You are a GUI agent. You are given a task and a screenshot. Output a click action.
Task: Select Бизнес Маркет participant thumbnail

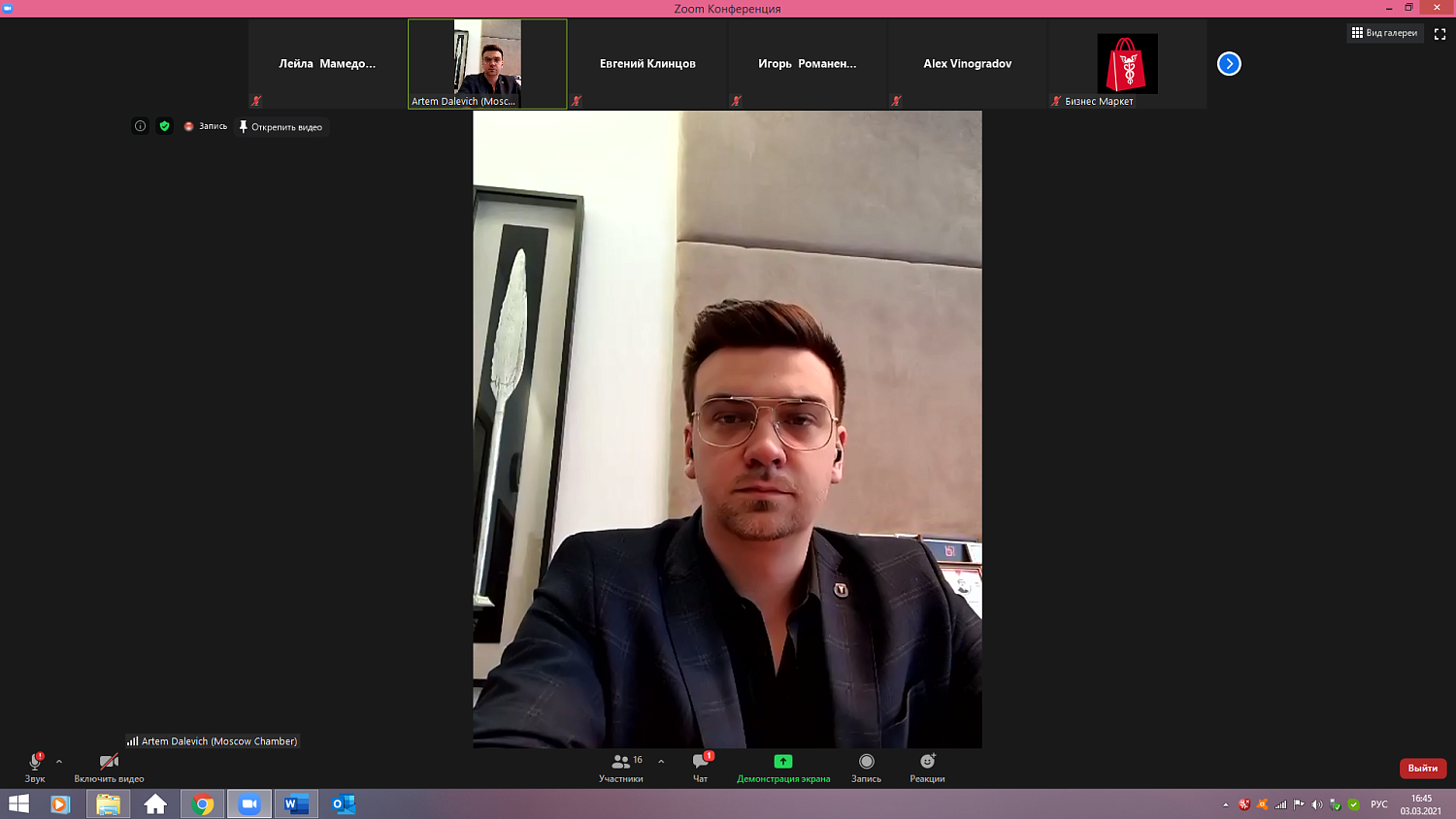pyautogui.click(x=1127, y=64)
